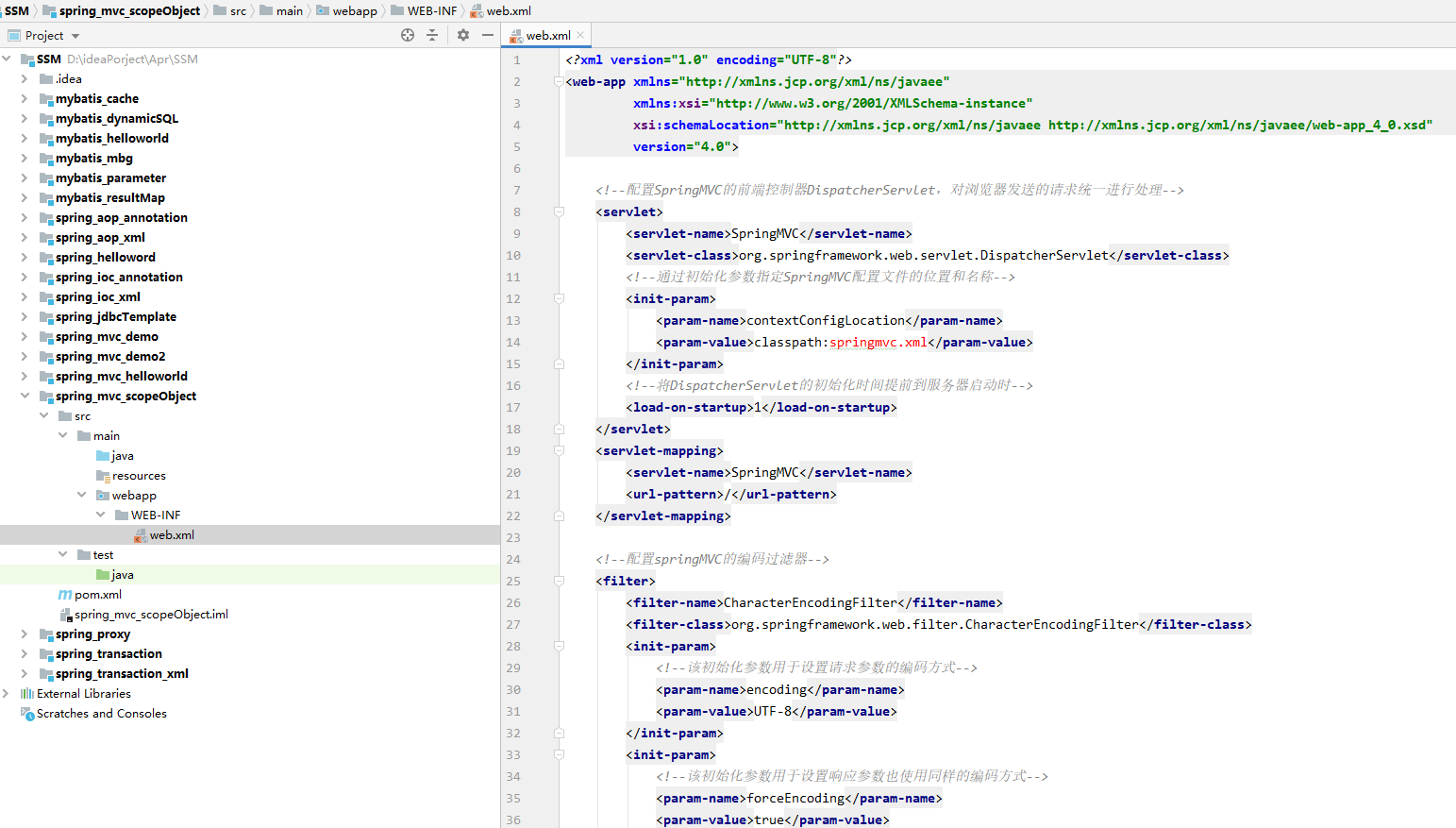Collapse the SSM root project node
This screenshot has height=828, width=1456.
point(7,59)
